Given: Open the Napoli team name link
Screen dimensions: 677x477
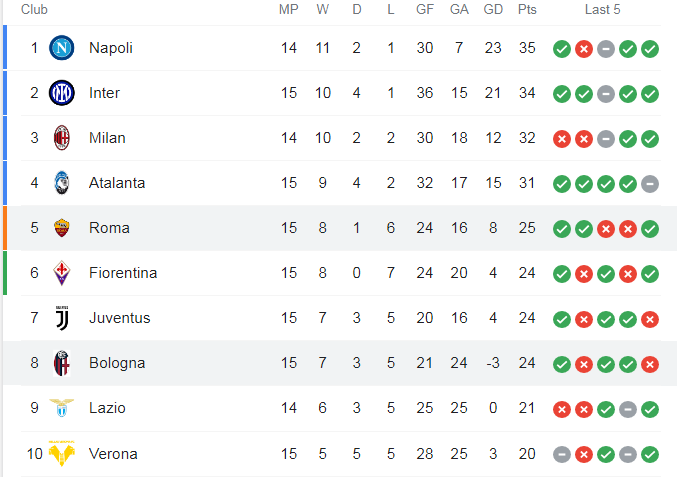Looking at the screenshot, I should tap(111, 48).
